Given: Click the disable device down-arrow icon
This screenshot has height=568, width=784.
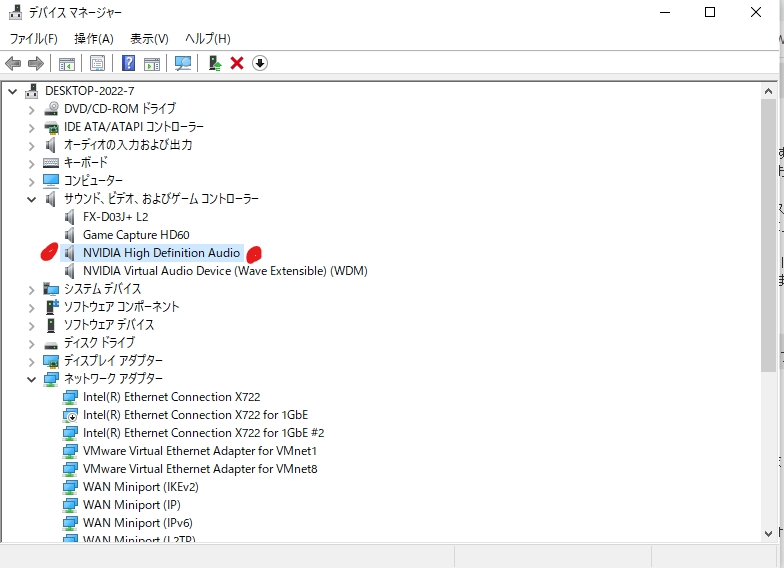Looking at the screenshot, I should pyautogui.click(x=260, y=63).
